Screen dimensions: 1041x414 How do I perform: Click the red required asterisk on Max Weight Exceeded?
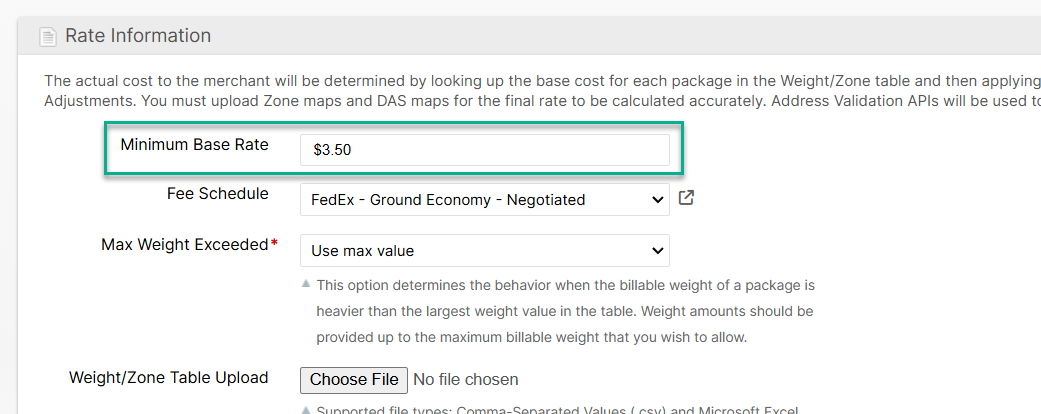pyautogui.click(x=275, y=245)
